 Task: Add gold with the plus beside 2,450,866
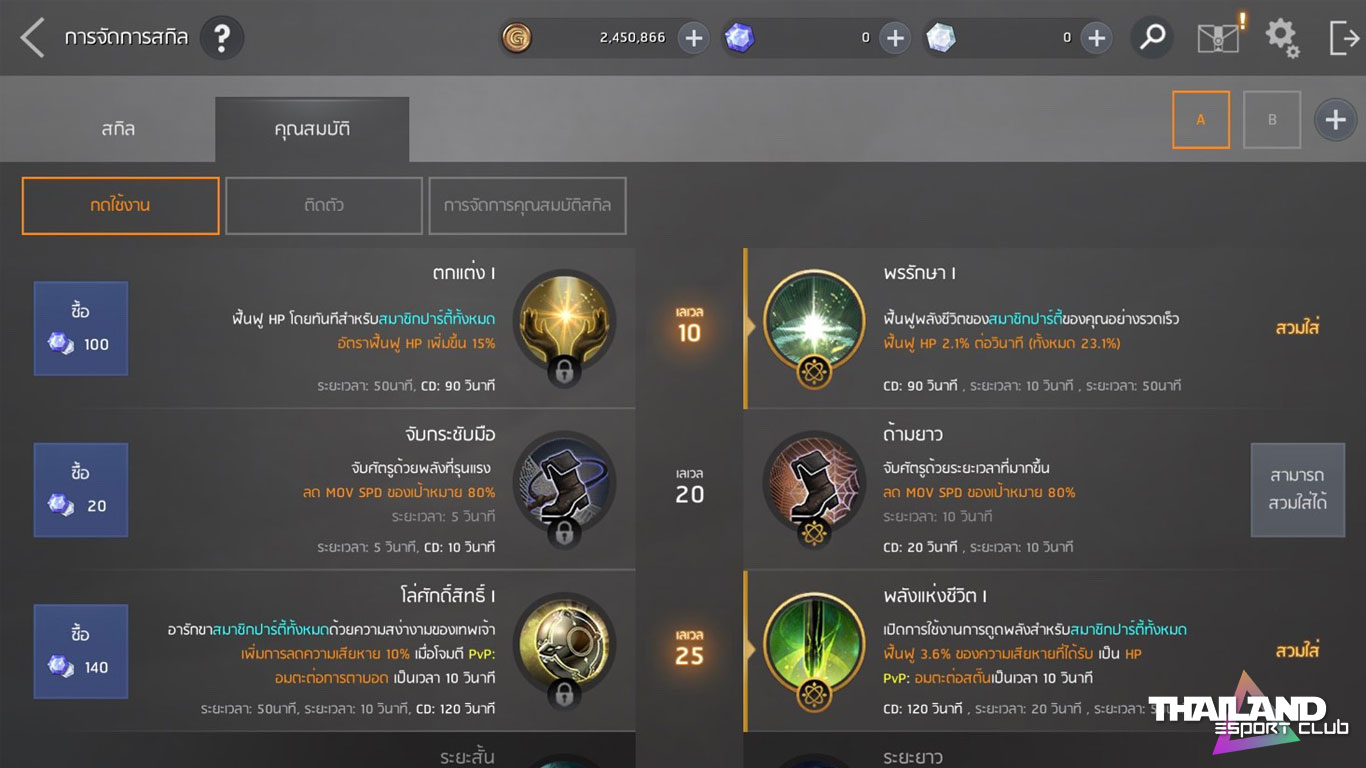(693, 38)
